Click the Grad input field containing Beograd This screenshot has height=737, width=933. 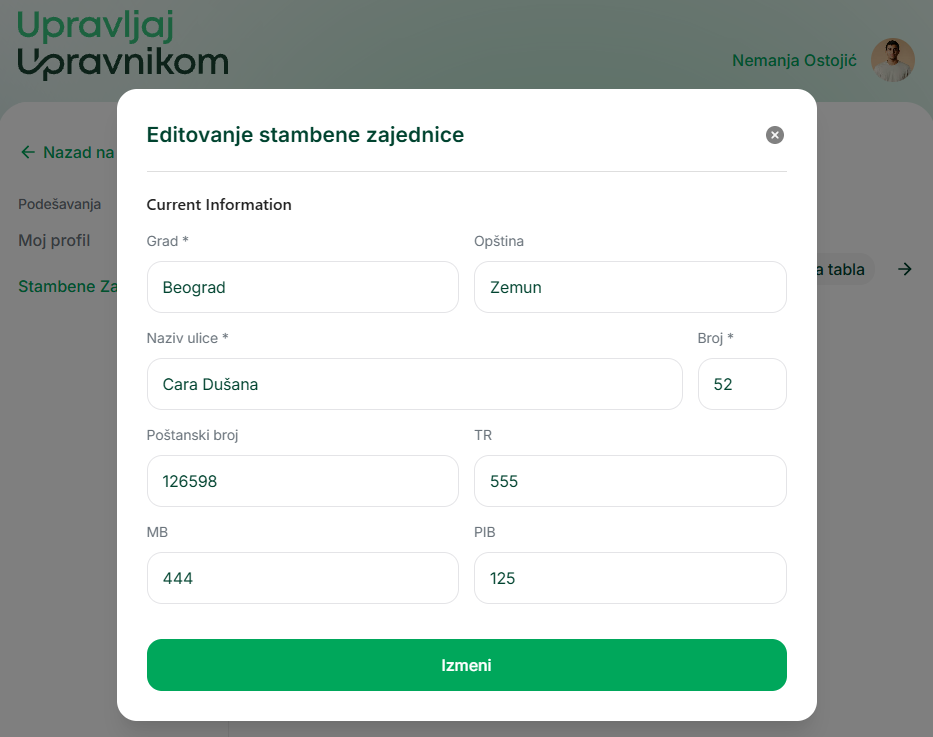pyautogui.click(x=302, y=287)
